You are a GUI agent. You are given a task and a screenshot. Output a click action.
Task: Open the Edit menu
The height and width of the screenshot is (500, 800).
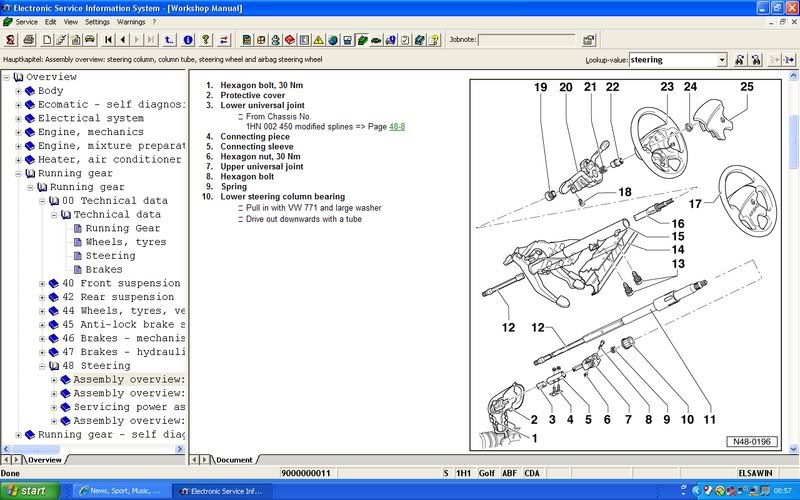point(51,22)
